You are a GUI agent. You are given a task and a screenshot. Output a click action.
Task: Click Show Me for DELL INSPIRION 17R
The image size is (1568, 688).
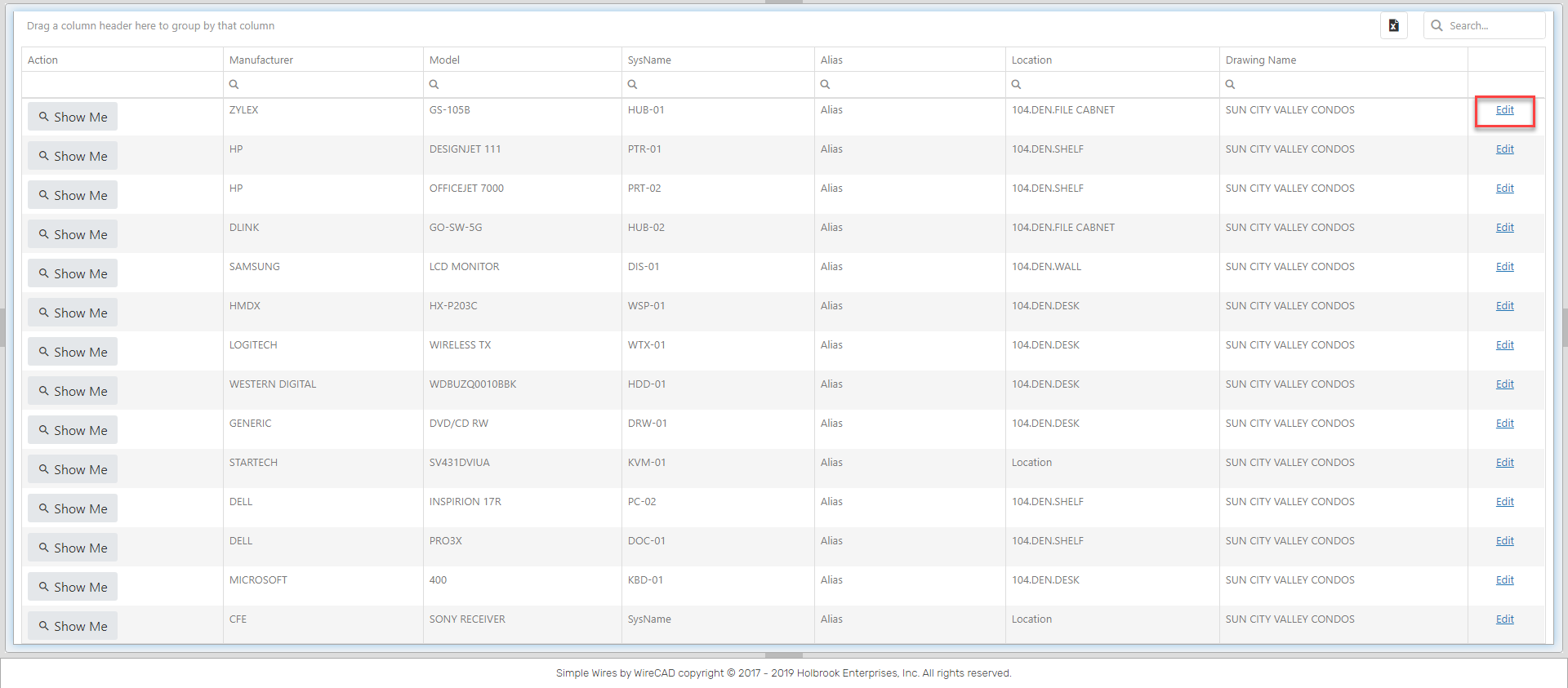(x=73, y=508)
